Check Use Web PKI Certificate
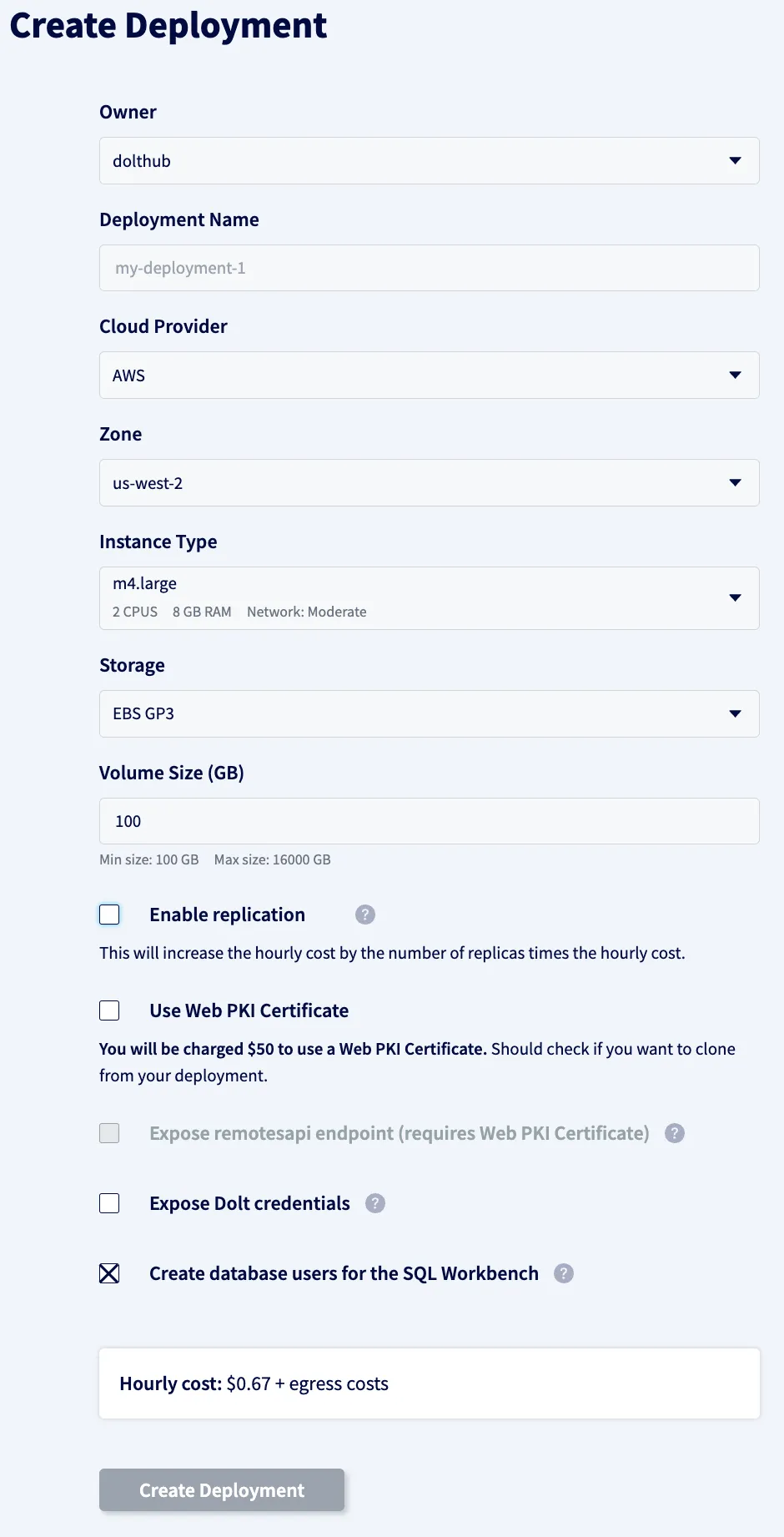 coord(109,1010)
